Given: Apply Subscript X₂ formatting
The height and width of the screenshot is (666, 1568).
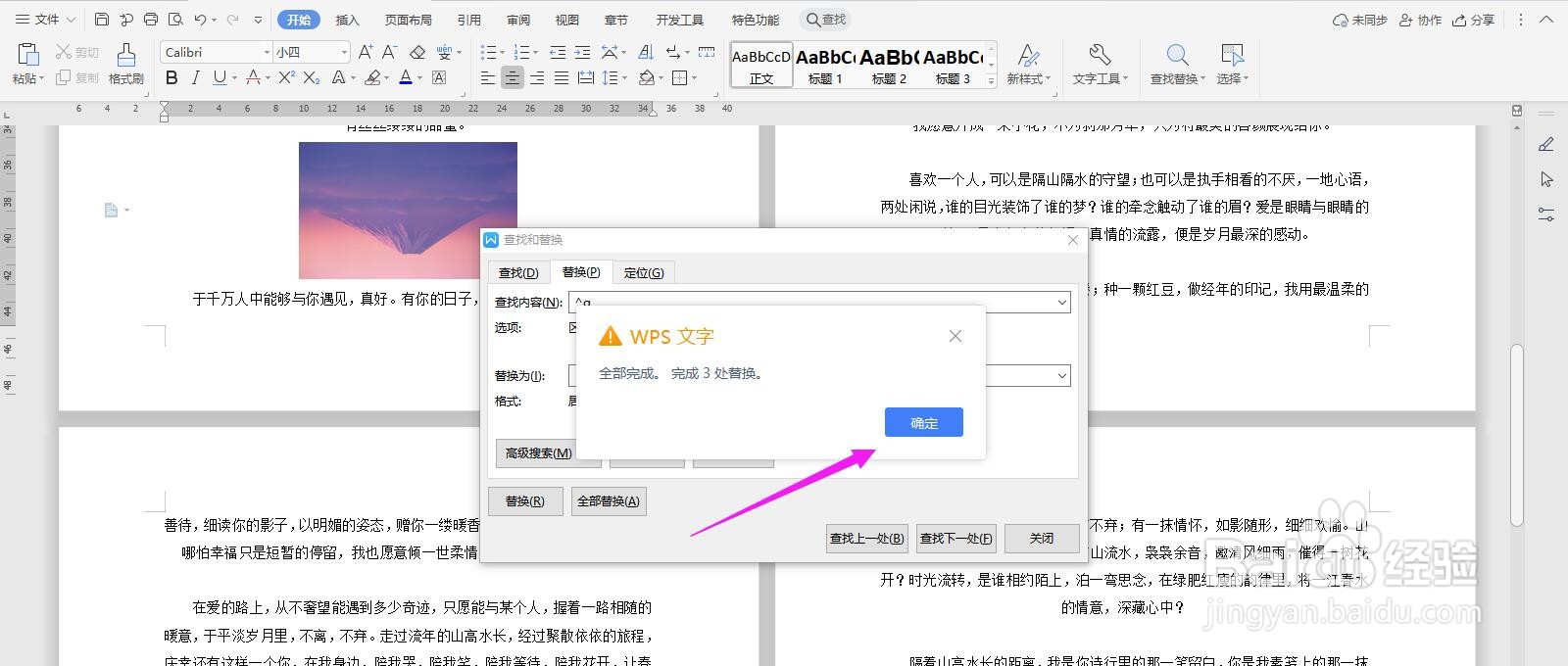Looking at the screenshot, I should pos(312,77).
